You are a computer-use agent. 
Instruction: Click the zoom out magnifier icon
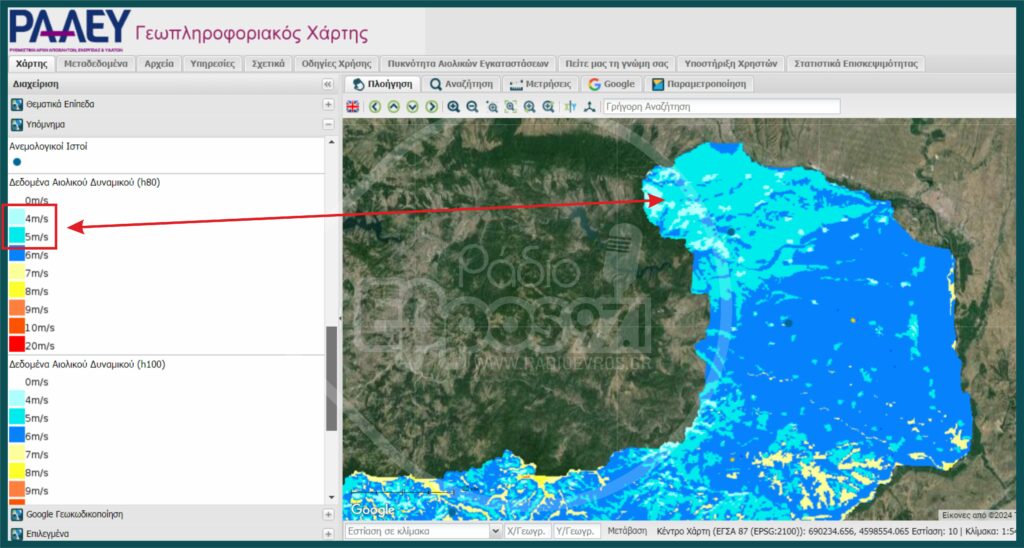coord(472,106)
